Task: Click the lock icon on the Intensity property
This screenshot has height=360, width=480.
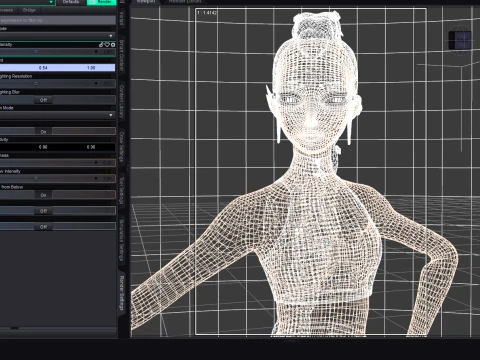Action: tap(101, 44)
